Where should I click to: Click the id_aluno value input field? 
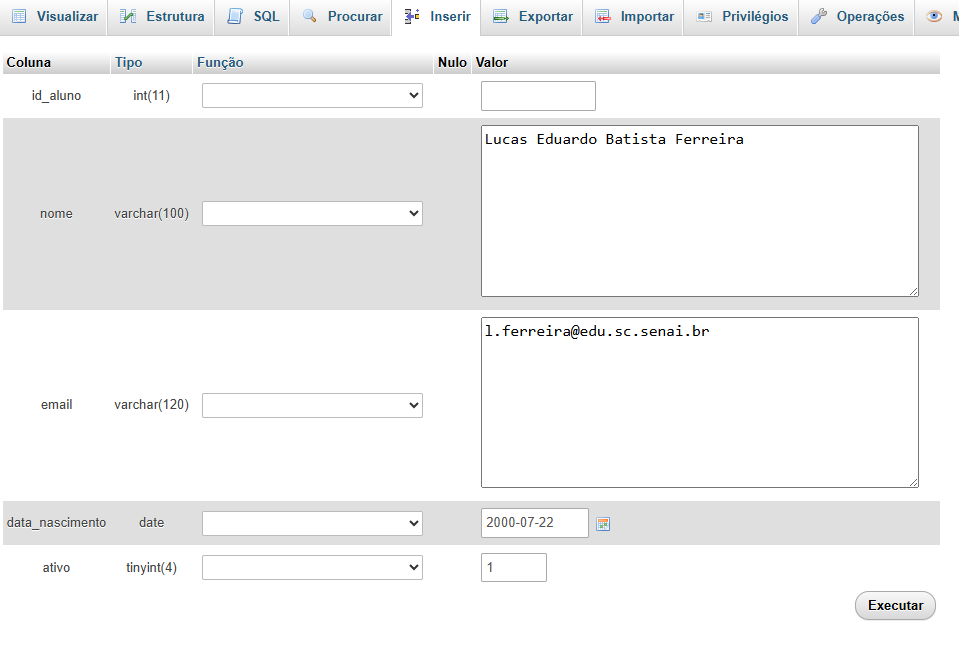pyautogui.click(x=537, y=95)
